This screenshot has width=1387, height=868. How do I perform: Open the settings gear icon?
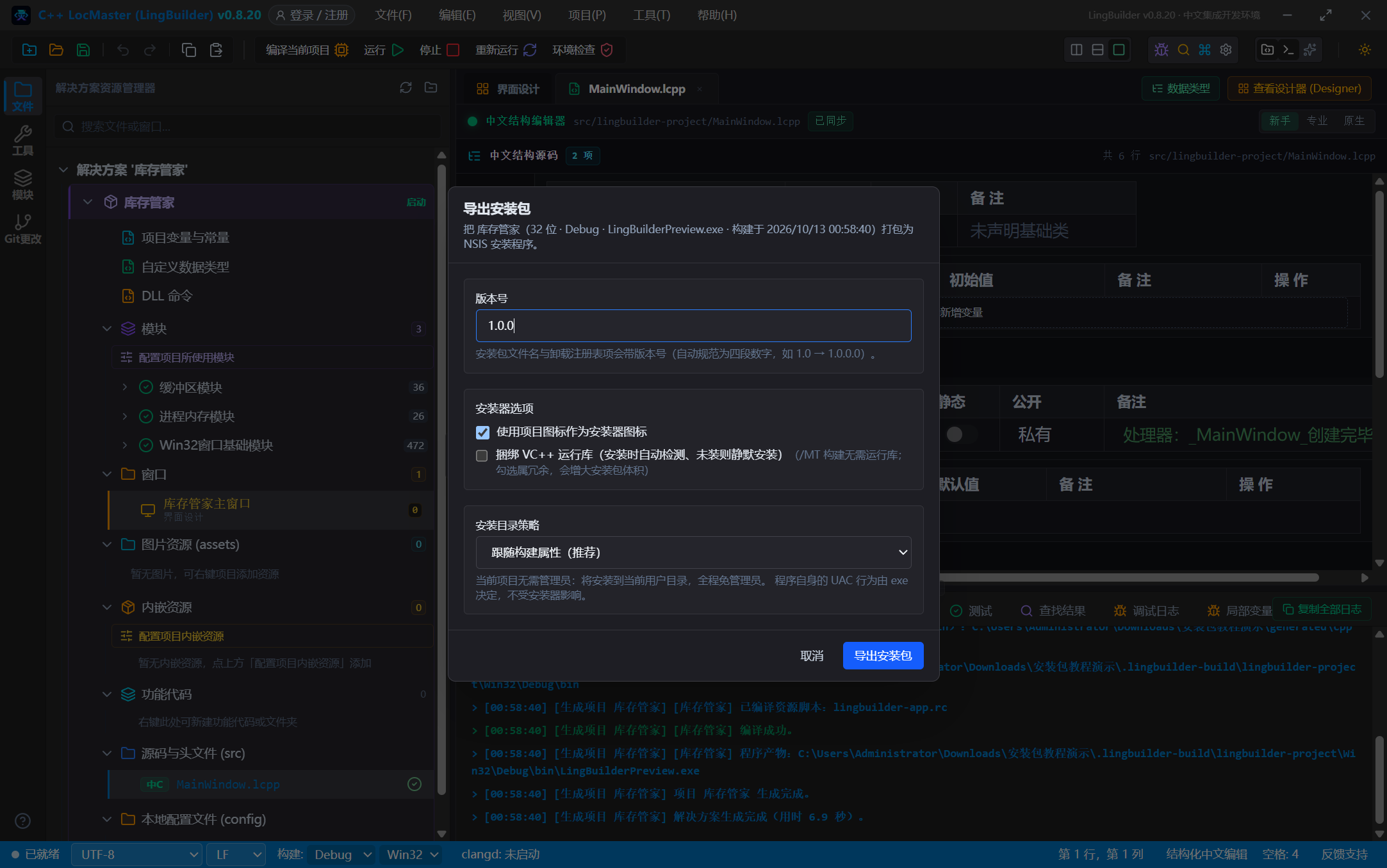(x=1226, y=50)
